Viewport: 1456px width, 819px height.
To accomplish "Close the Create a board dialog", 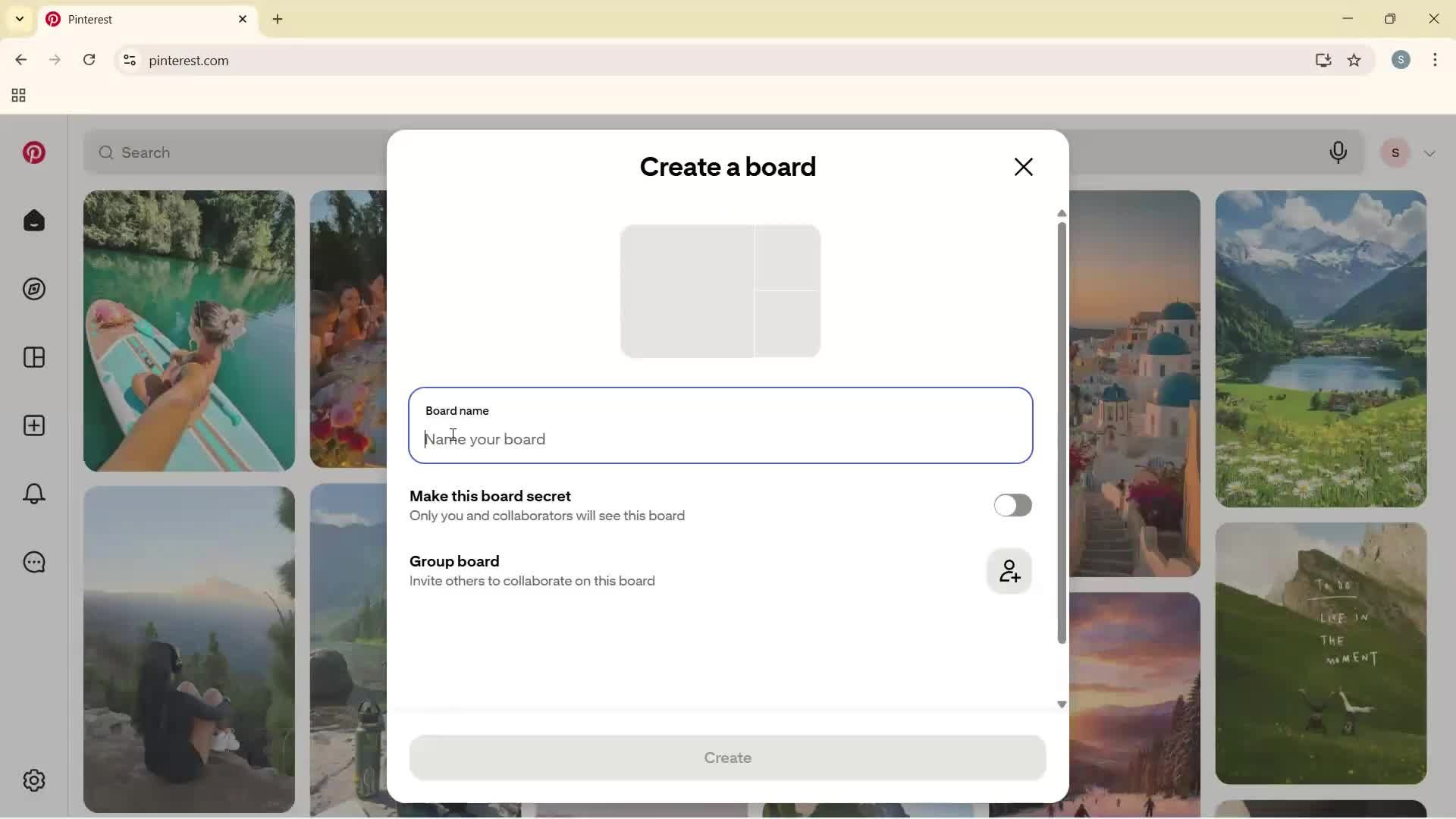I will [1024, 166].
